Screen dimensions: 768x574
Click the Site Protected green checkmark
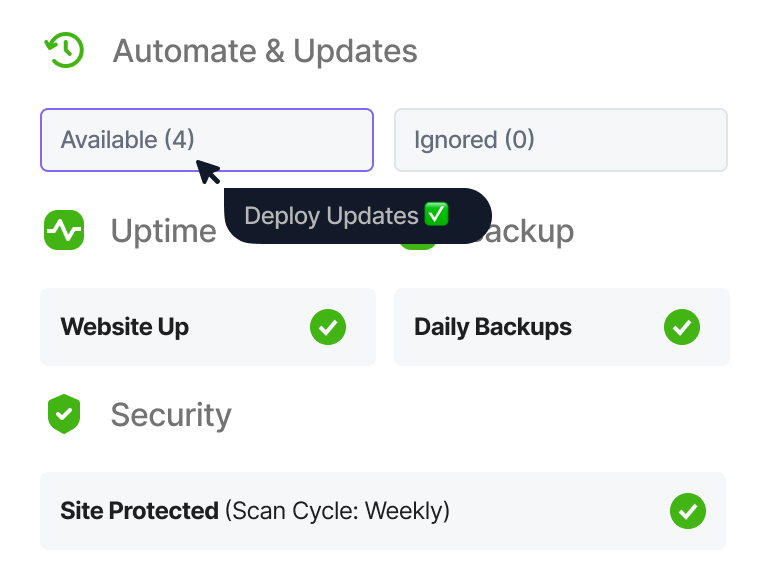click(687, 511)
